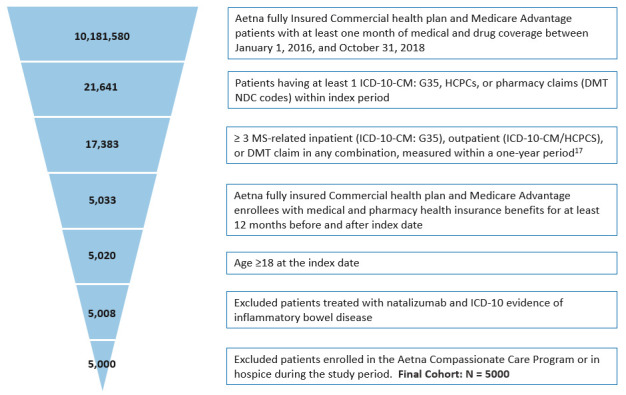Click the 10,181,580 funnel segment
Image resolution: width=626 pixels, height=395 pixels.
tap(102, 34)
